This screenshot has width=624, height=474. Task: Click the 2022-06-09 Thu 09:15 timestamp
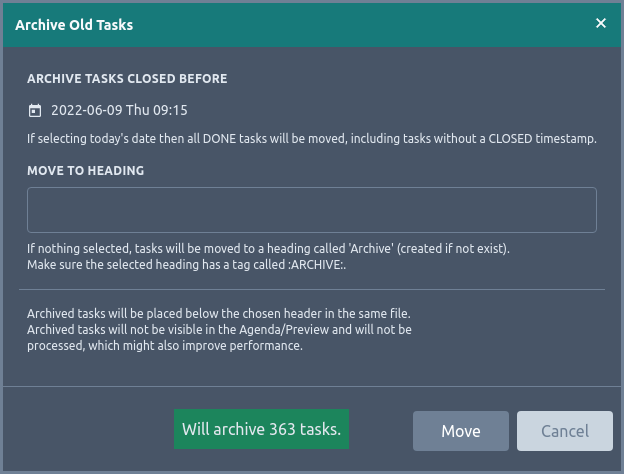(x=119, y=110)
